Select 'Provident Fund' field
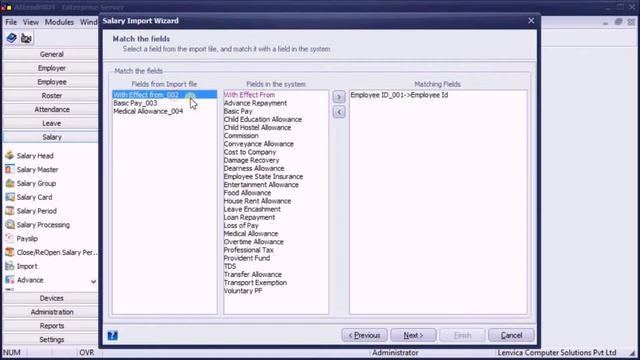 (247, 258)
